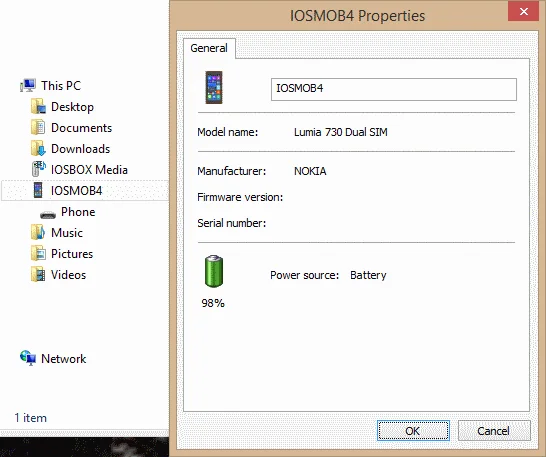Open Music in the navigation pane
Viewport: 546px width, 457px height.
pyautogui.click(x=67, y=233)
